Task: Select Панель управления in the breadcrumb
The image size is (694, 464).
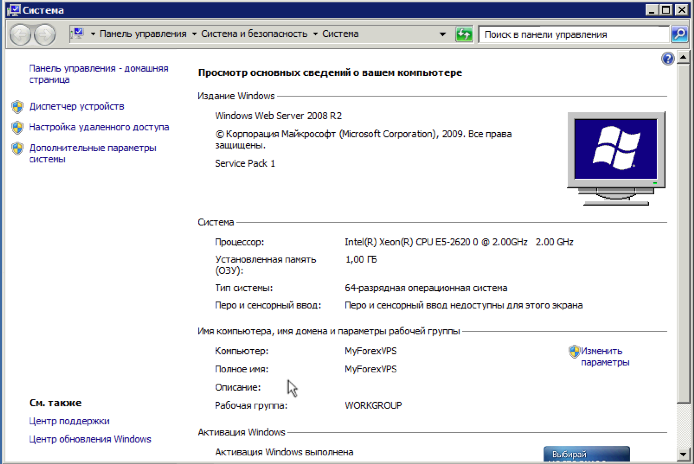Action: [143, 34]
